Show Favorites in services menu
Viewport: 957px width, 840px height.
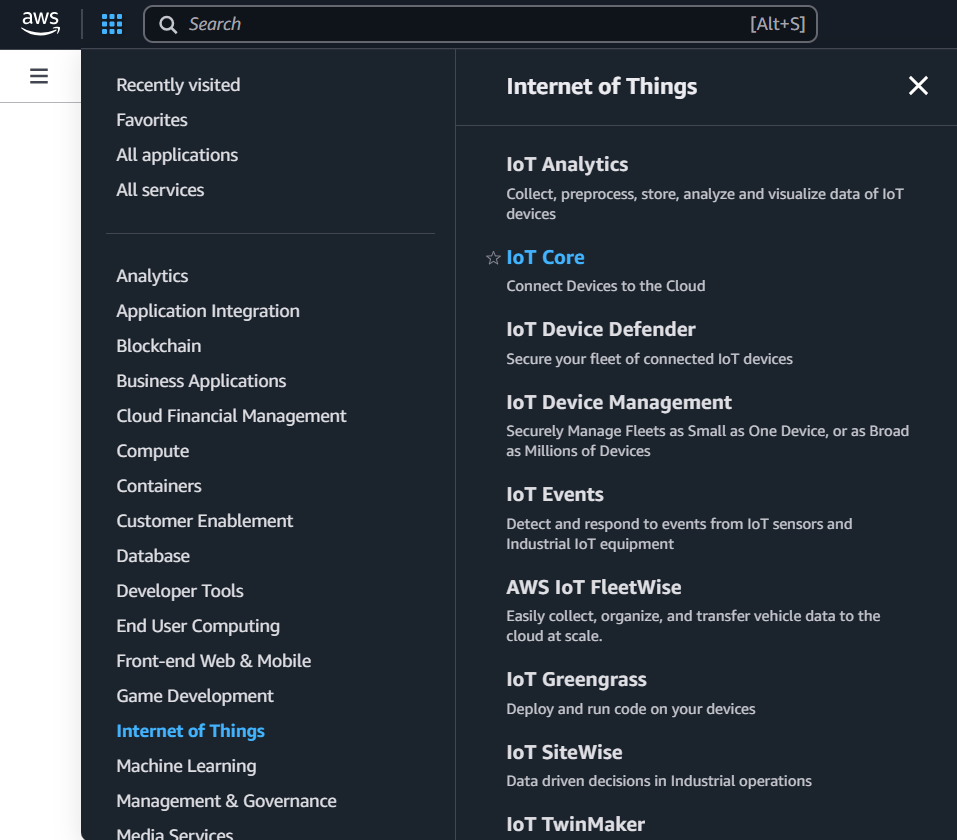pyautogui.click(x=152, y=120)
